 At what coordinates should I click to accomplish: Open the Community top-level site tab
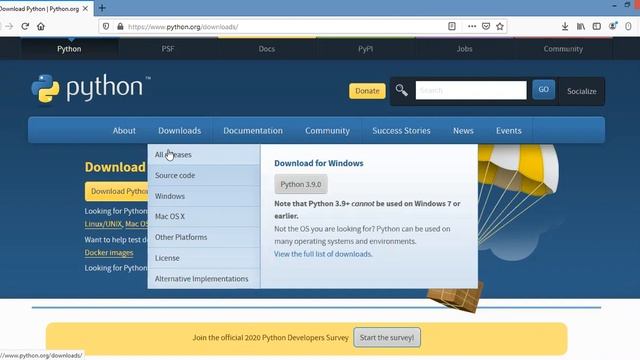point(563,49)
